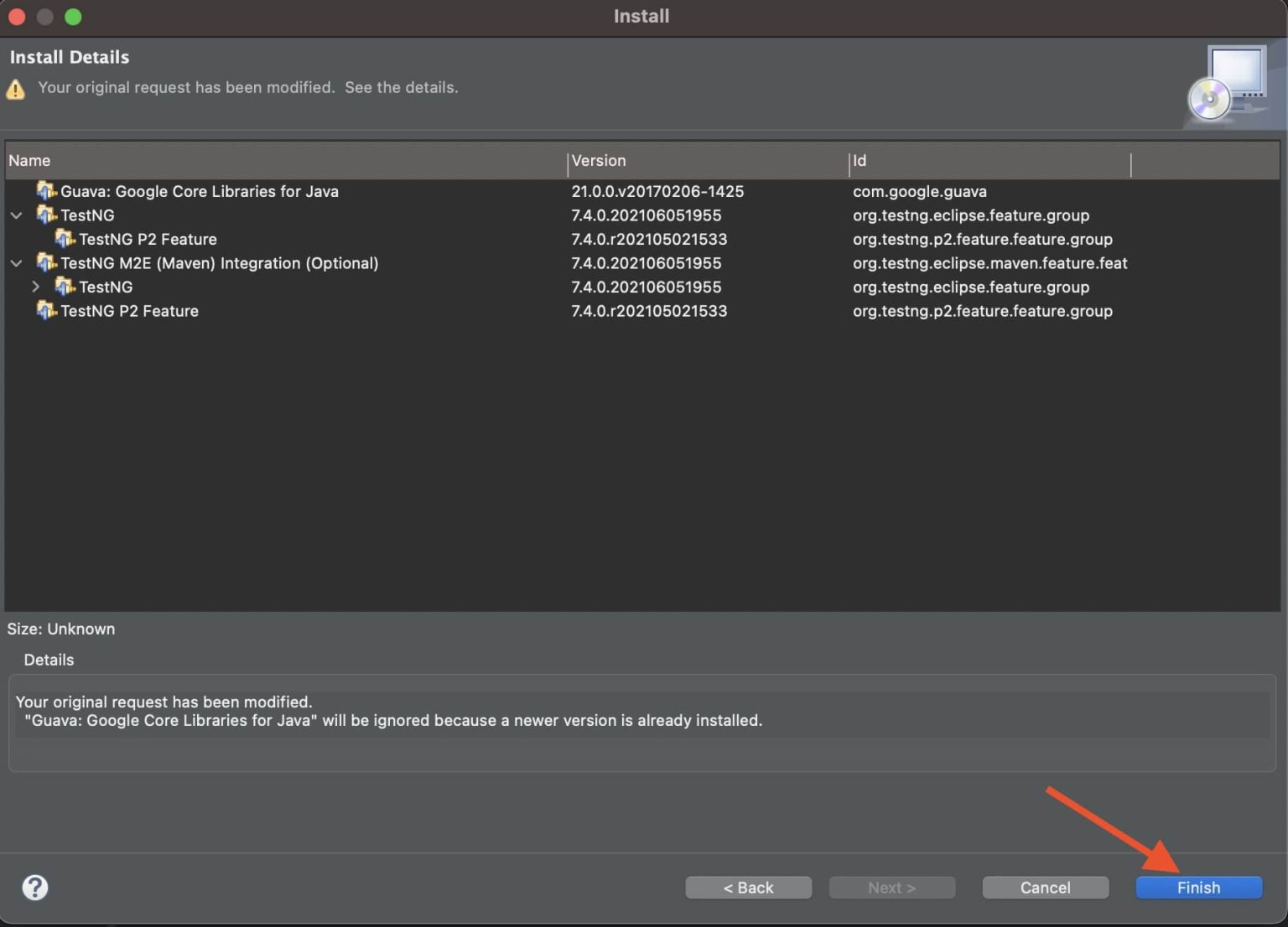Click the TestNG M2E Maven Integration icon

point(46,262)
